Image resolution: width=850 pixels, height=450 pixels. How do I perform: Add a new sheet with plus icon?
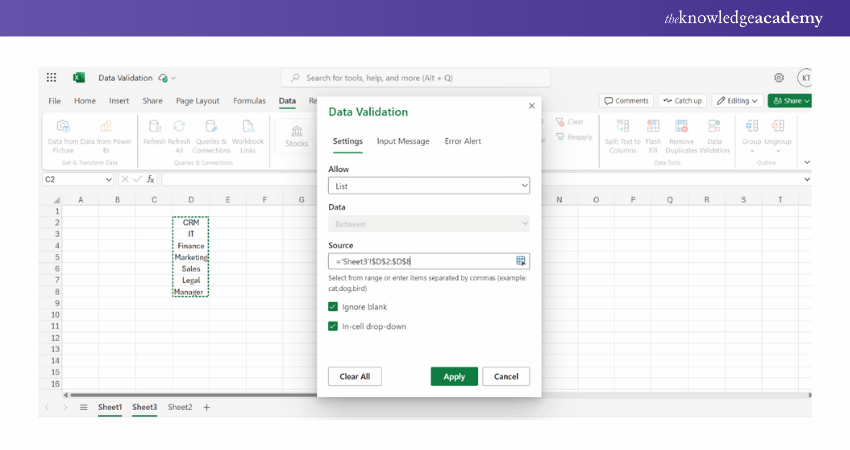(207, 407)
